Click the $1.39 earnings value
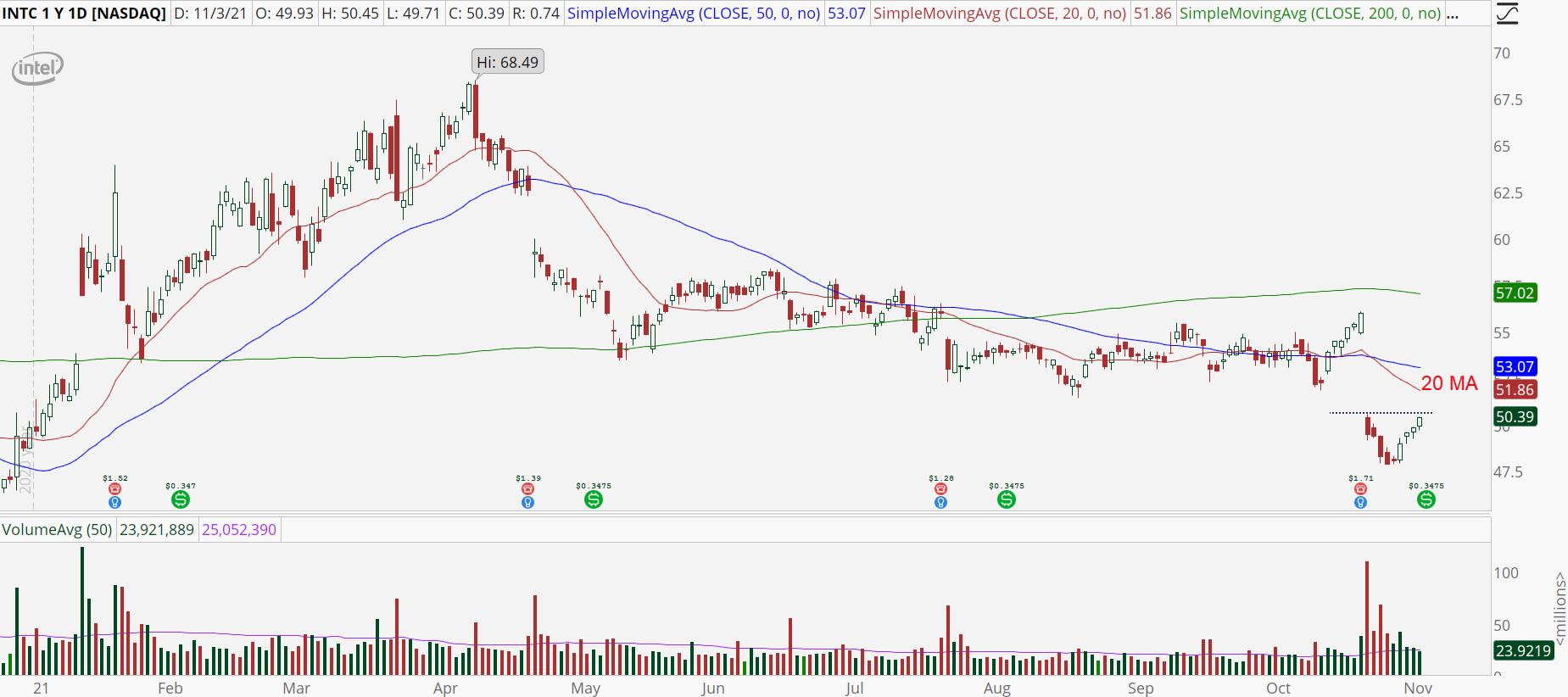Image resolution: width=1568 pixels, height=697 pixels. (x=528, y=479)
